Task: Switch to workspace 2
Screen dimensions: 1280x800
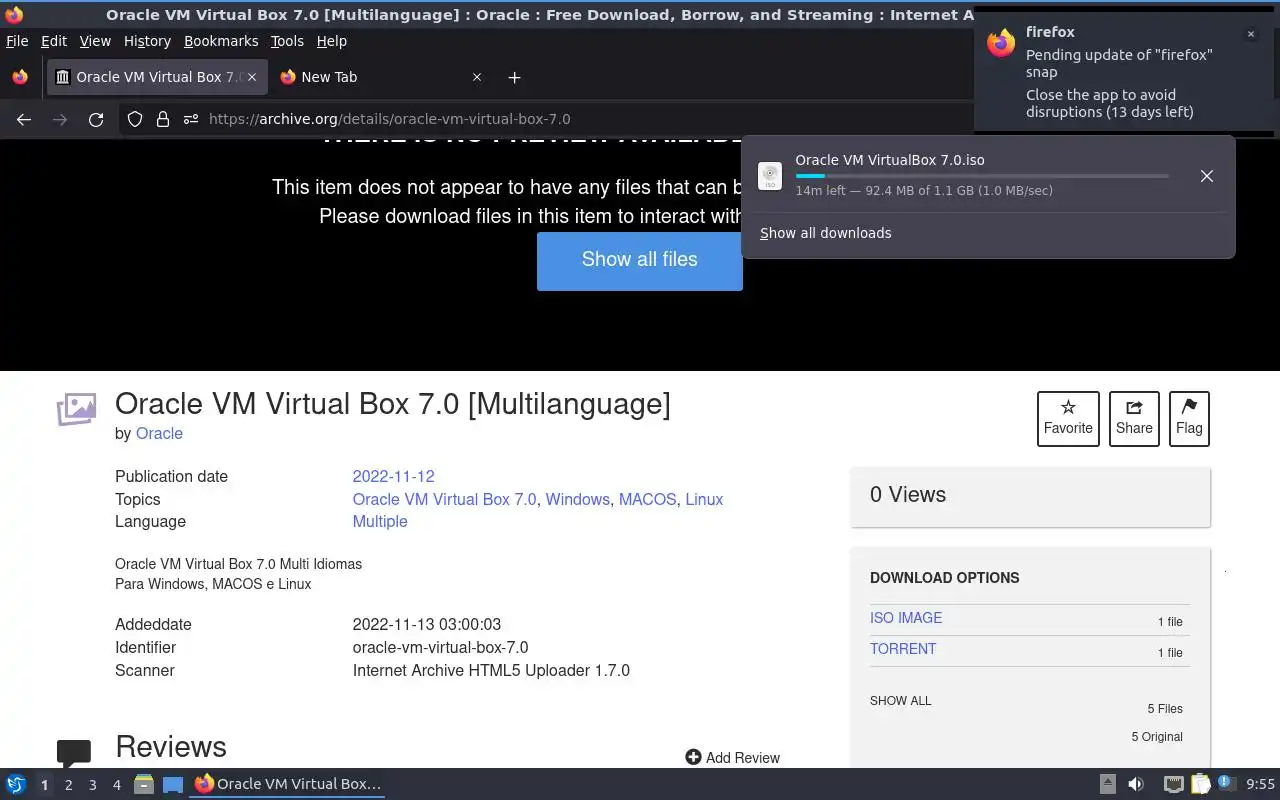Action: coord(69,785)
